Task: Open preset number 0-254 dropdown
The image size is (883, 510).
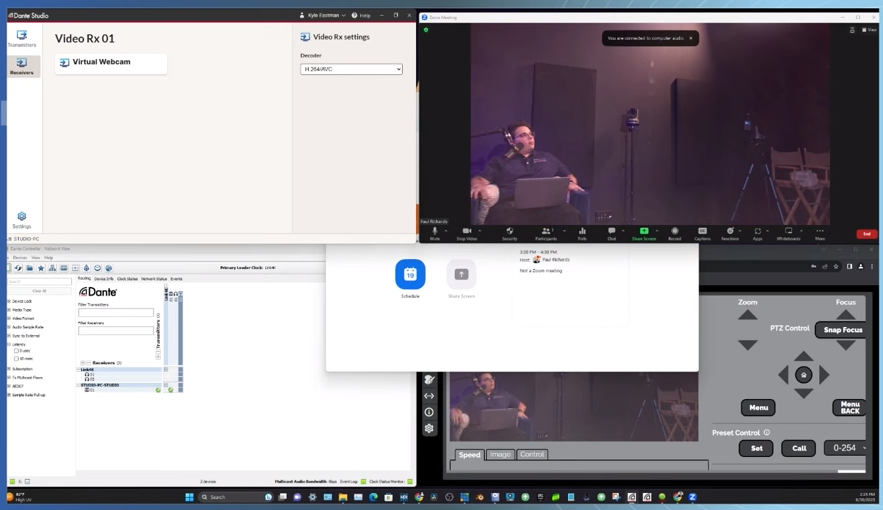Action: tap(845, 448)
